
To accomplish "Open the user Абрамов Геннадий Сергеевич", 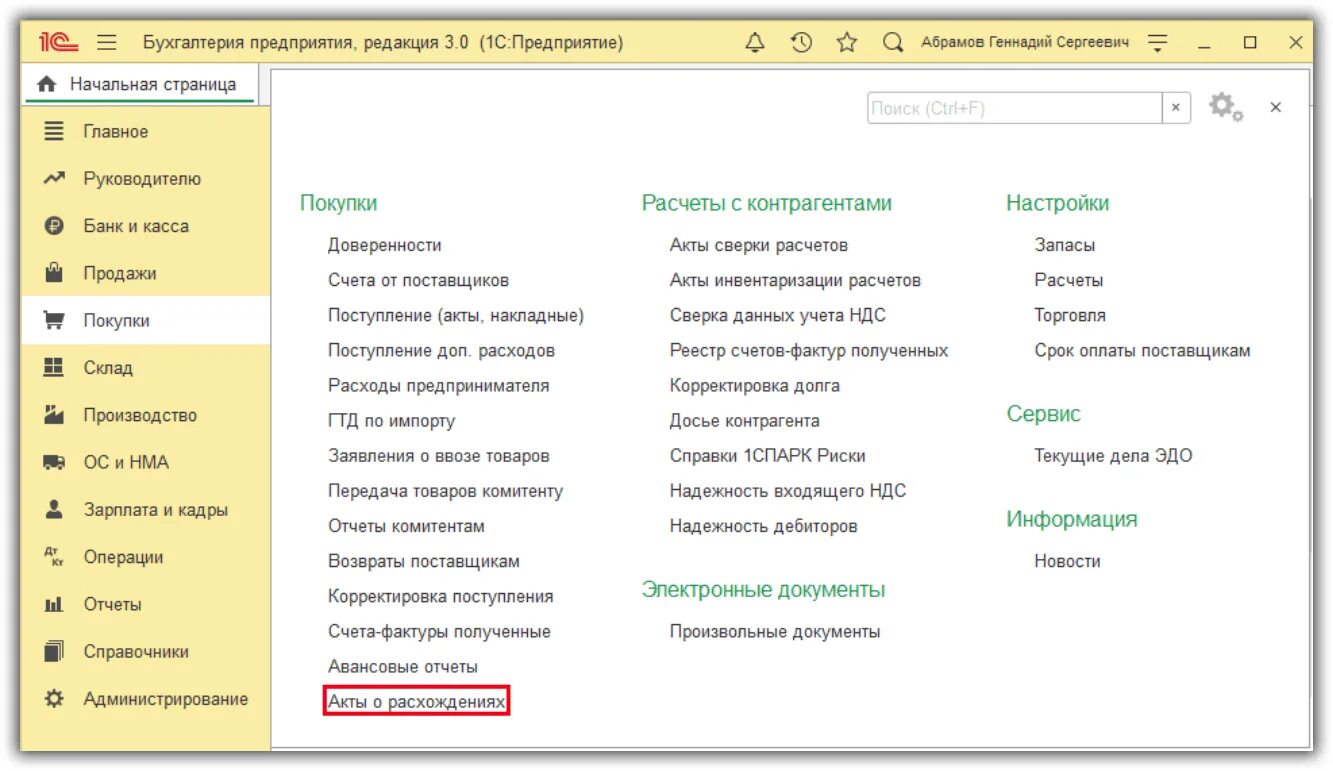I will 1025,43.
